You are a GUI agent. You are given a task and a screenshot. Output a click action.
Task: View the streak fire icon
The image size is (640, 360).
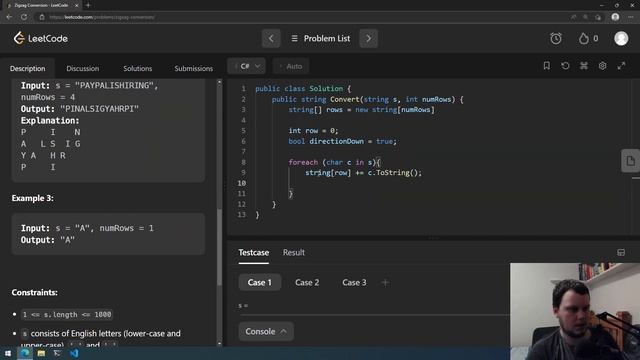(x=584, y=38)
